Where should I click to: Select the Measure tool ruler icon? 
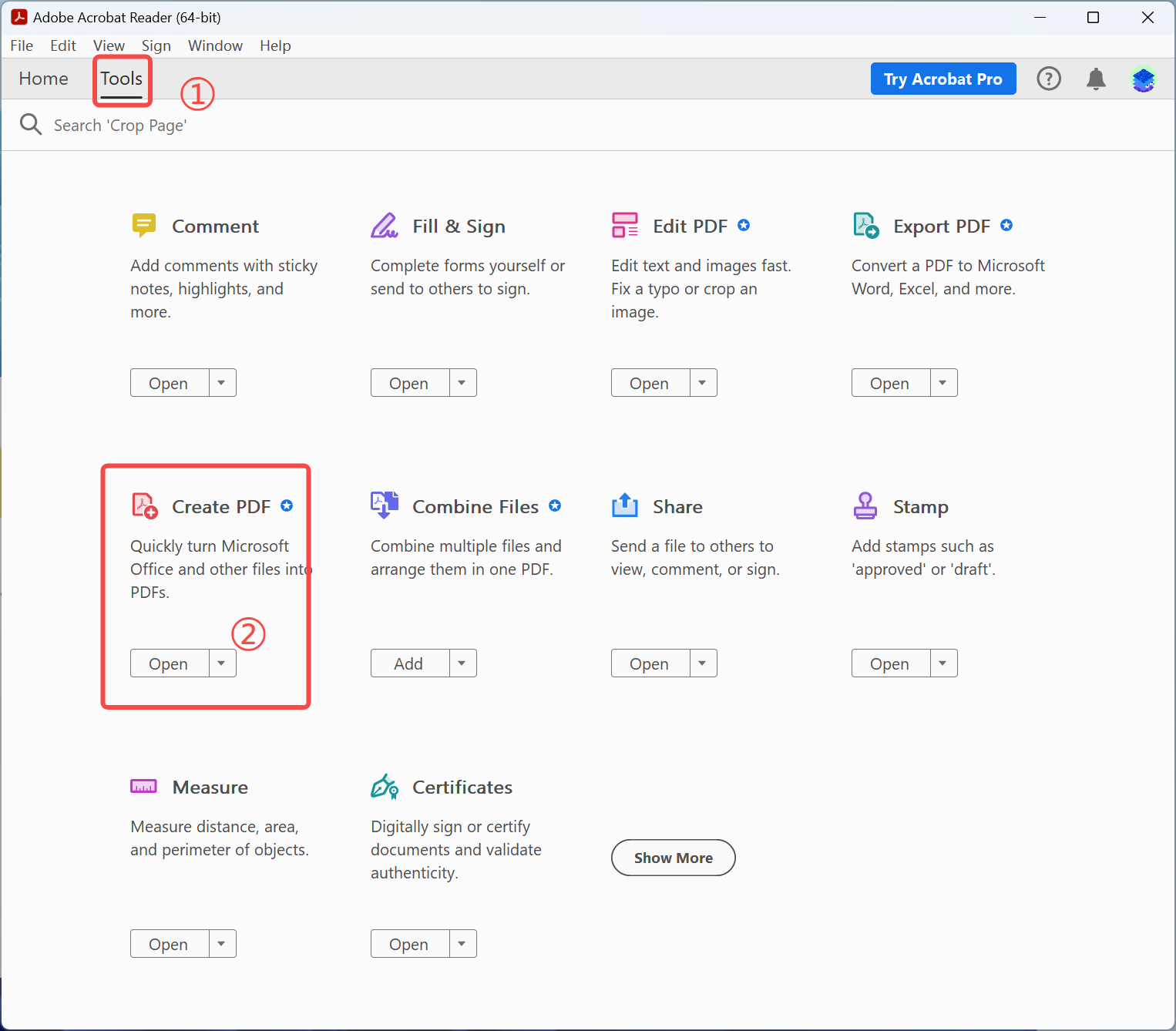pos(143,786)
